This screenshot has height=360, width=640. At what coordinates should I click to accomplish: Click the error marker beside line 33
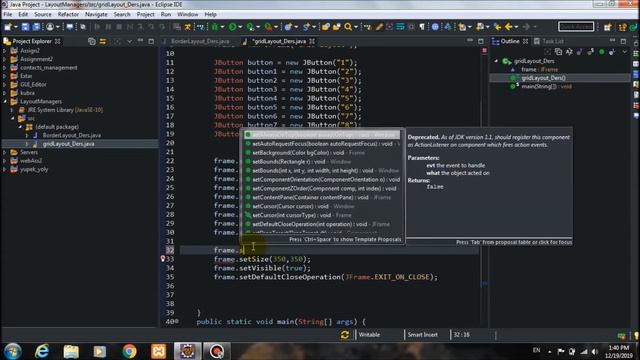pos(162,259)
